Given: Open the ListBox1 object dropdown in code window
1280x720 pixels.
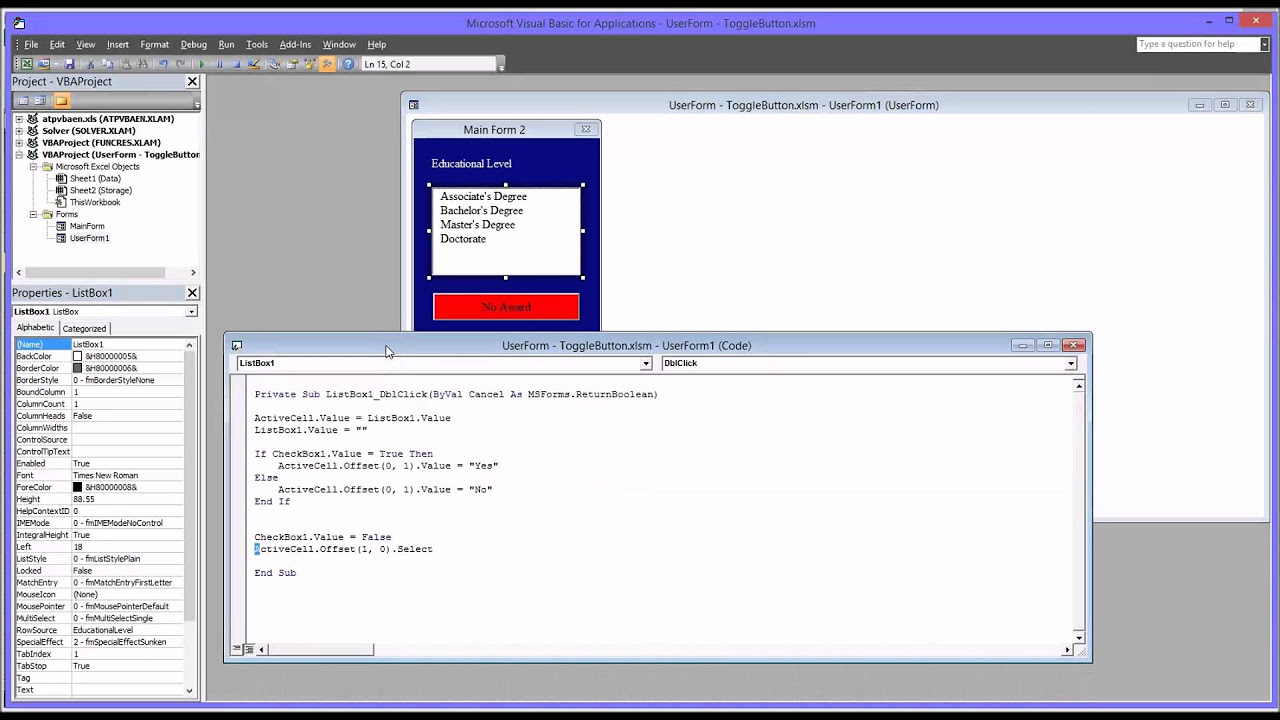Looking at the screenshot, I should point(646,363).
